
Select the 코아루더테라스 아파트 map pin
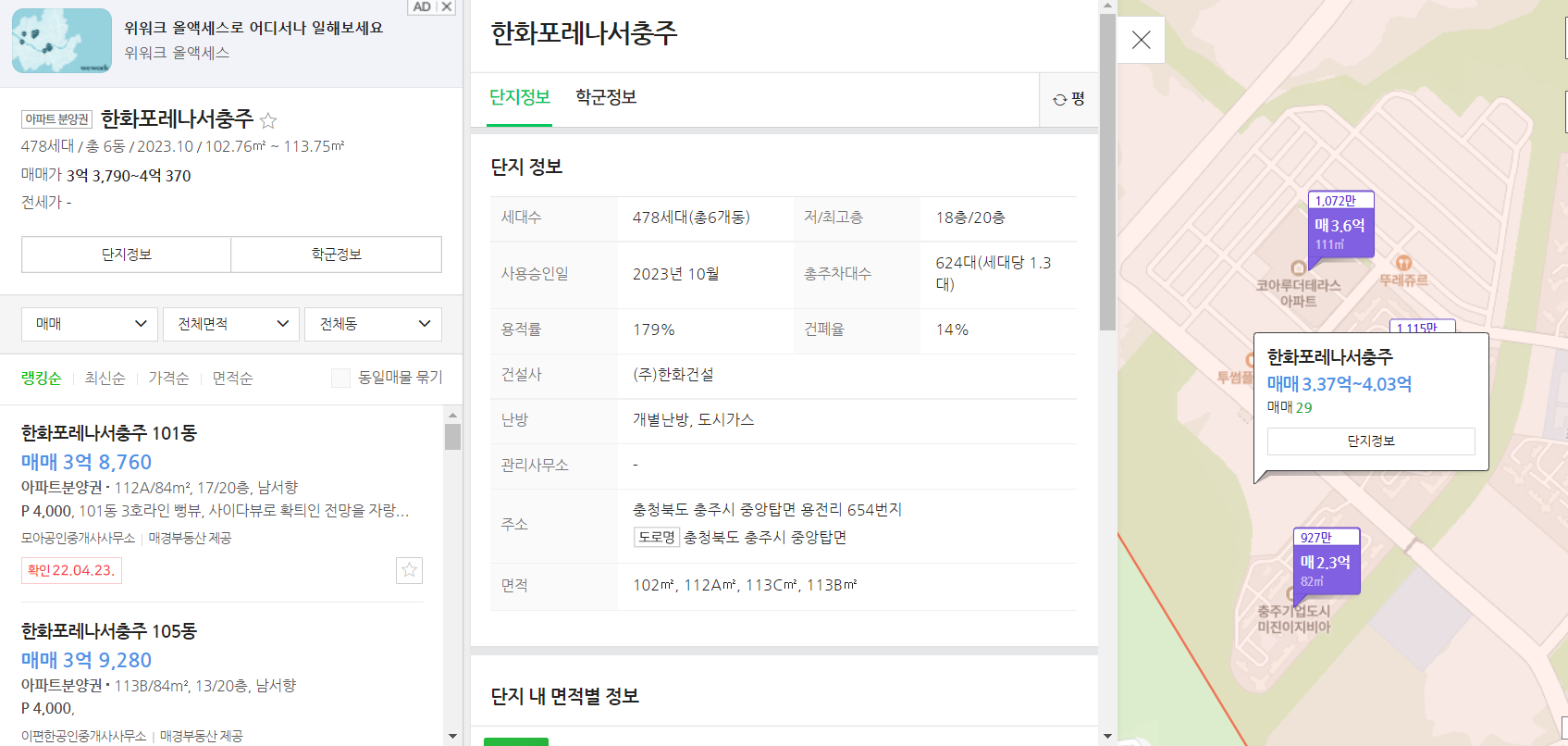point(1298,285)
